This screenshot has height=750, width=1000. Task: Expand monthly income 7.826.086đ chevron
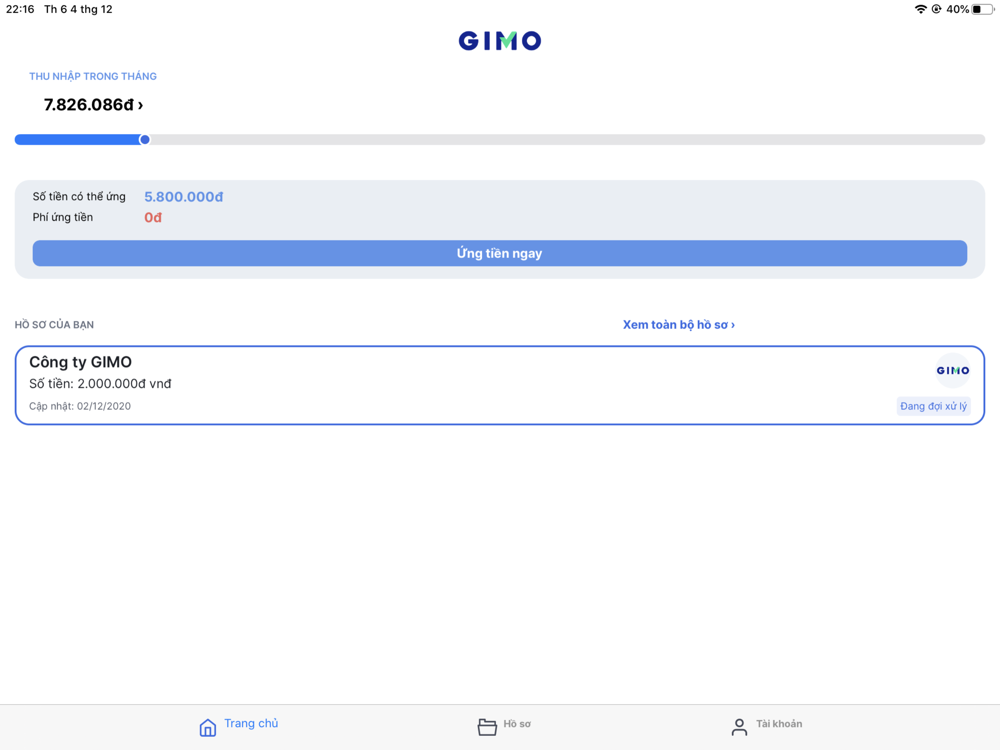(140, 105)
